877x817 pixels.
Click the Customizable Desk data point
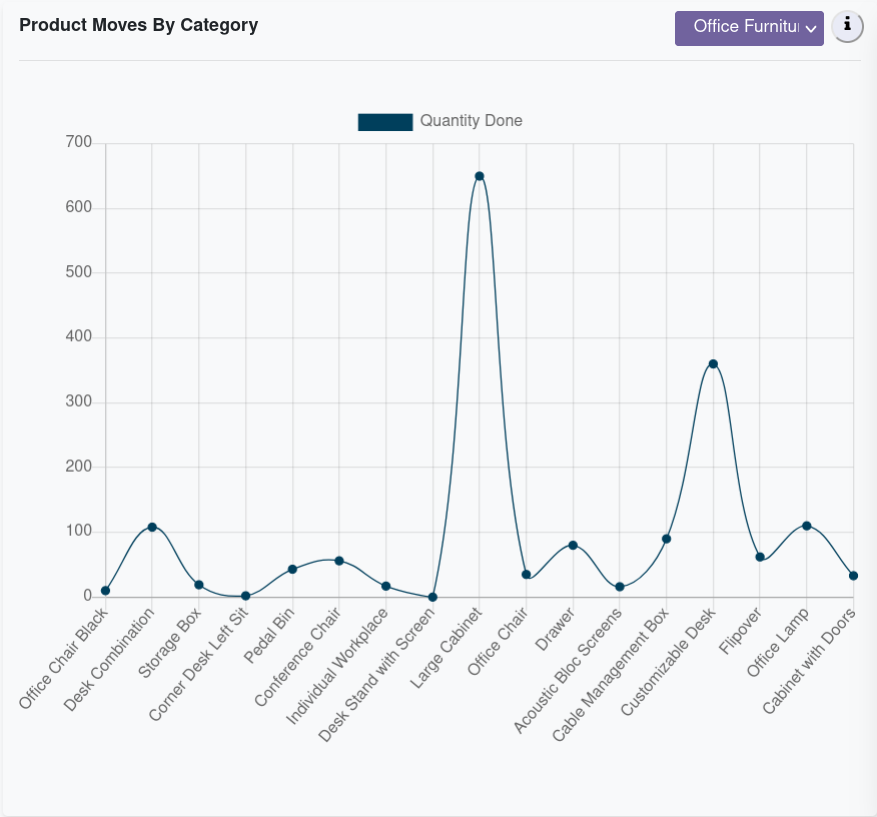point(713,364)
